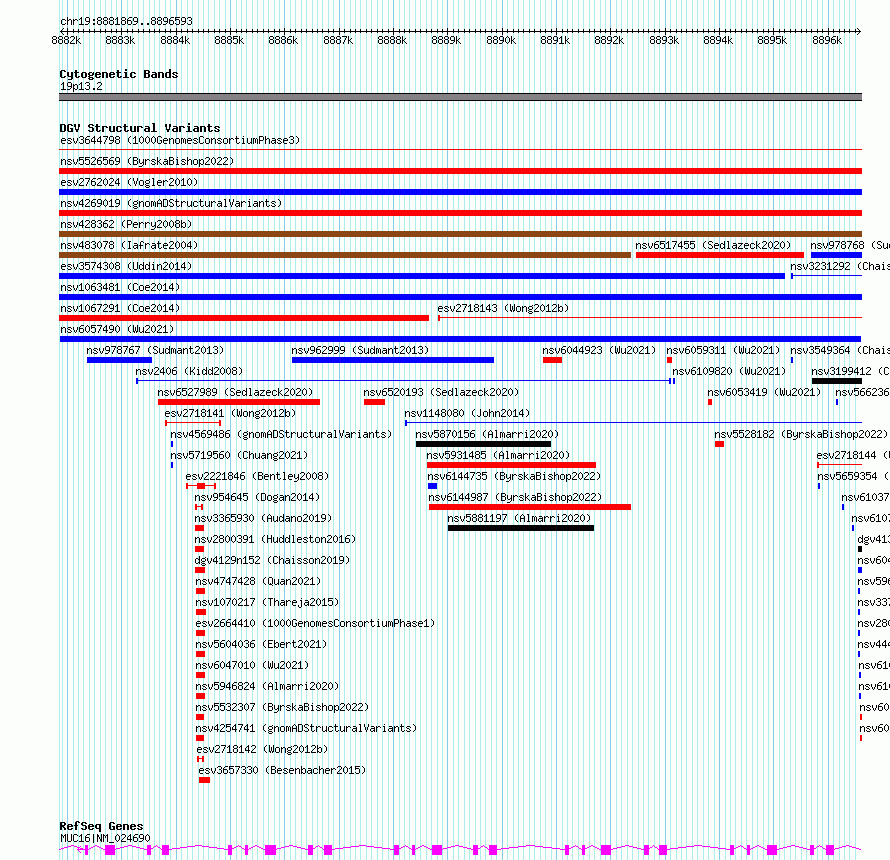Click the 8884k ruler position label
Image resolution: width=890 pixels, height=860 pixels.
pyautogui.click(x=175, y=40)
